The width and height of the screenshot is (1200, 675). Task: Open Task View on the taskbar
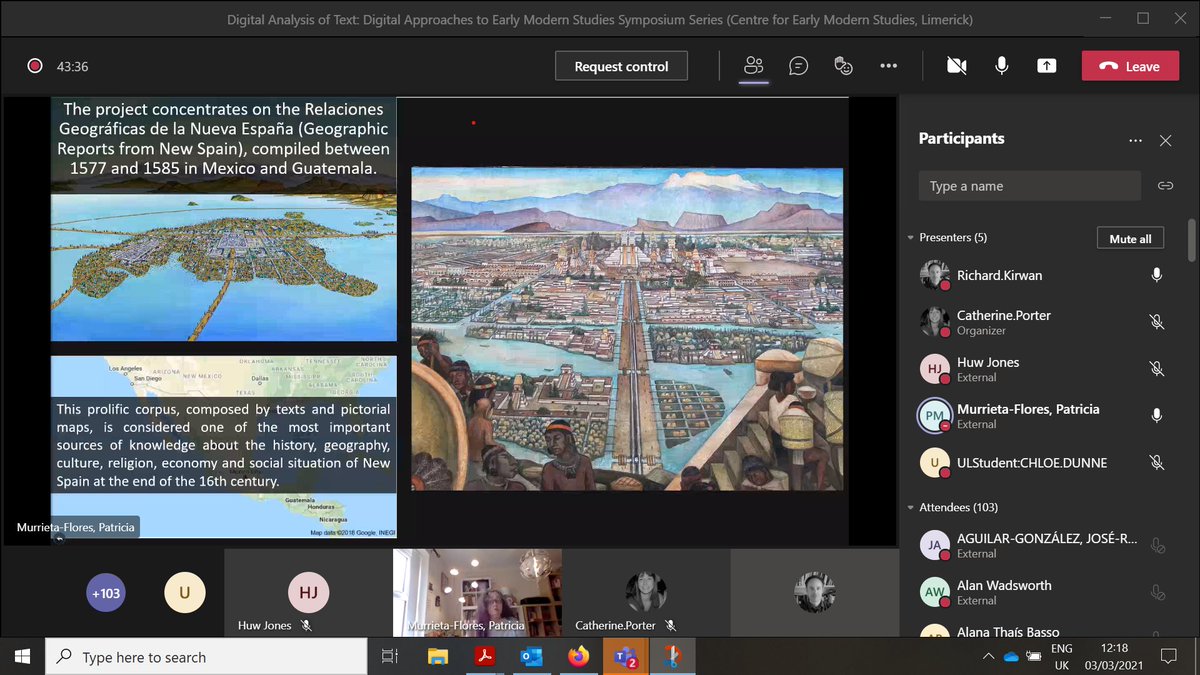[390, 657]
